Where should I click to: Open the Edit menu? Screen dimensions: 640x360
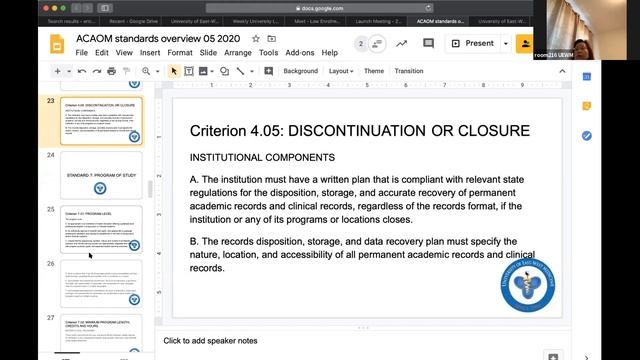[x=102, y=53]
